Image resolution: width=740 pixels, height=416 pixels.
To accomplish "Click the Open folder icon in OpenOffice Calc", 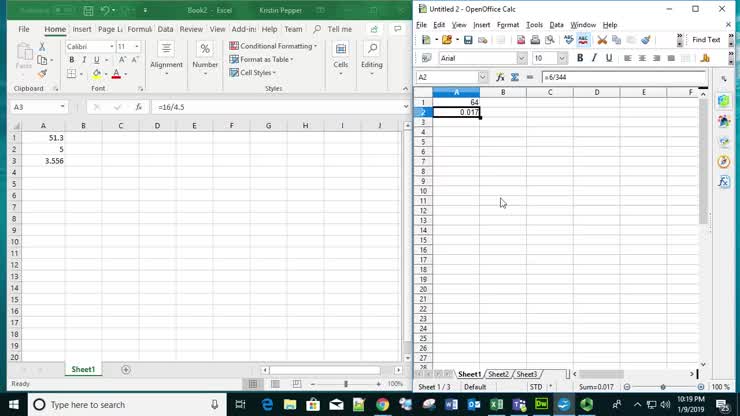I will click(x=446, y=40).
